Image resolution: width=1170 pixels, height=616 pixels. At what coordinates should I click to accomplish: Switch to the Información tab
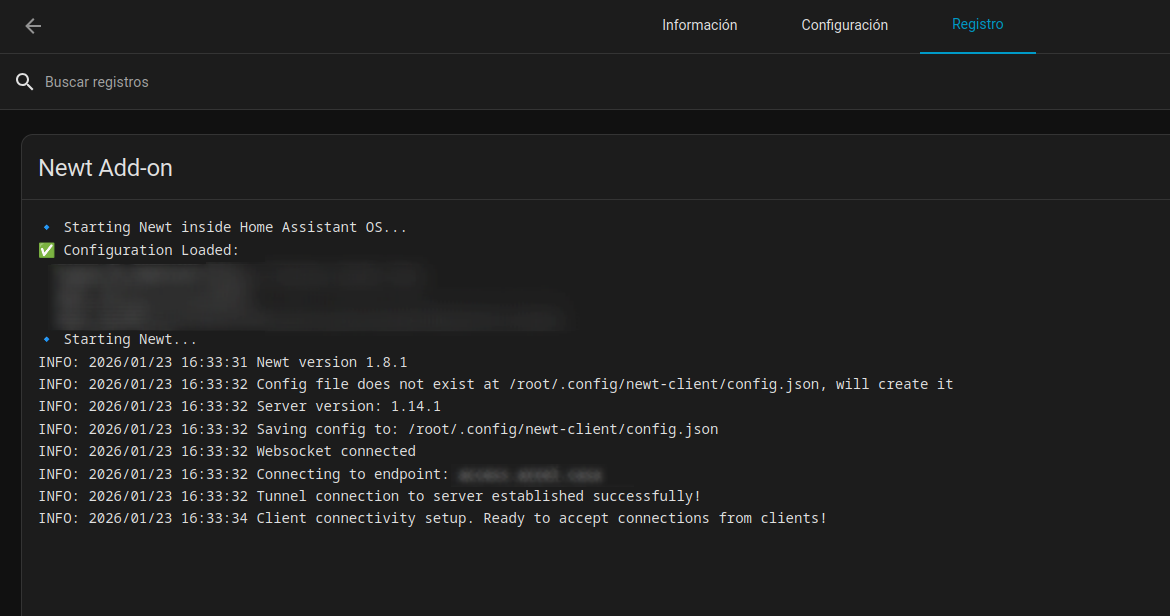pyautogui.click(x=699, y=26)
